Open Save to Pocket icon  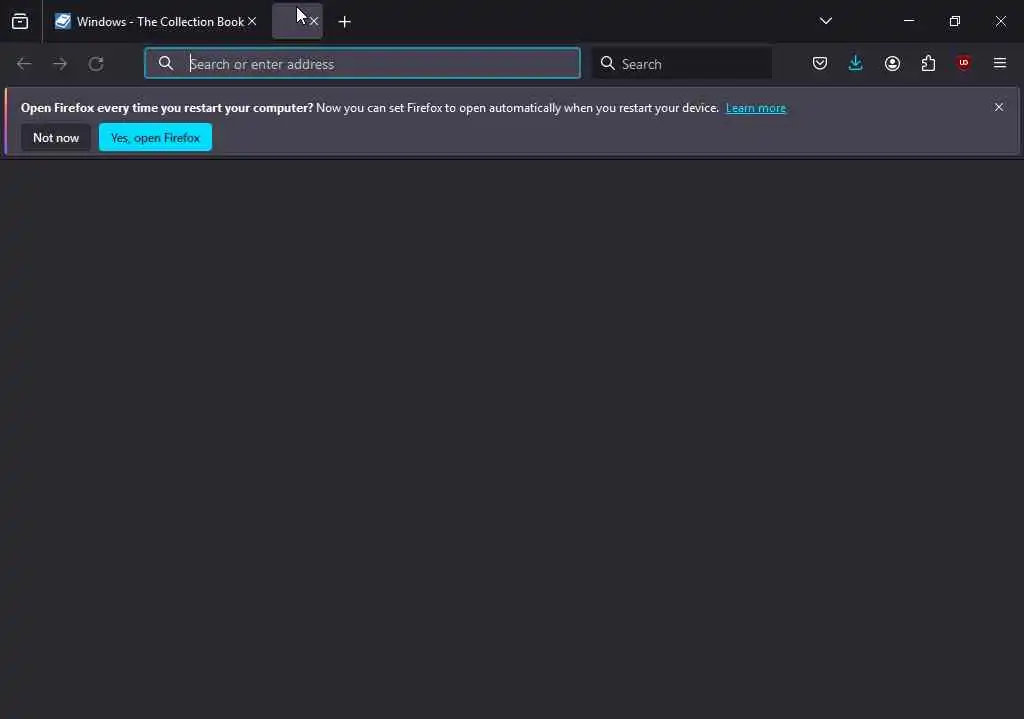(820, 63)
